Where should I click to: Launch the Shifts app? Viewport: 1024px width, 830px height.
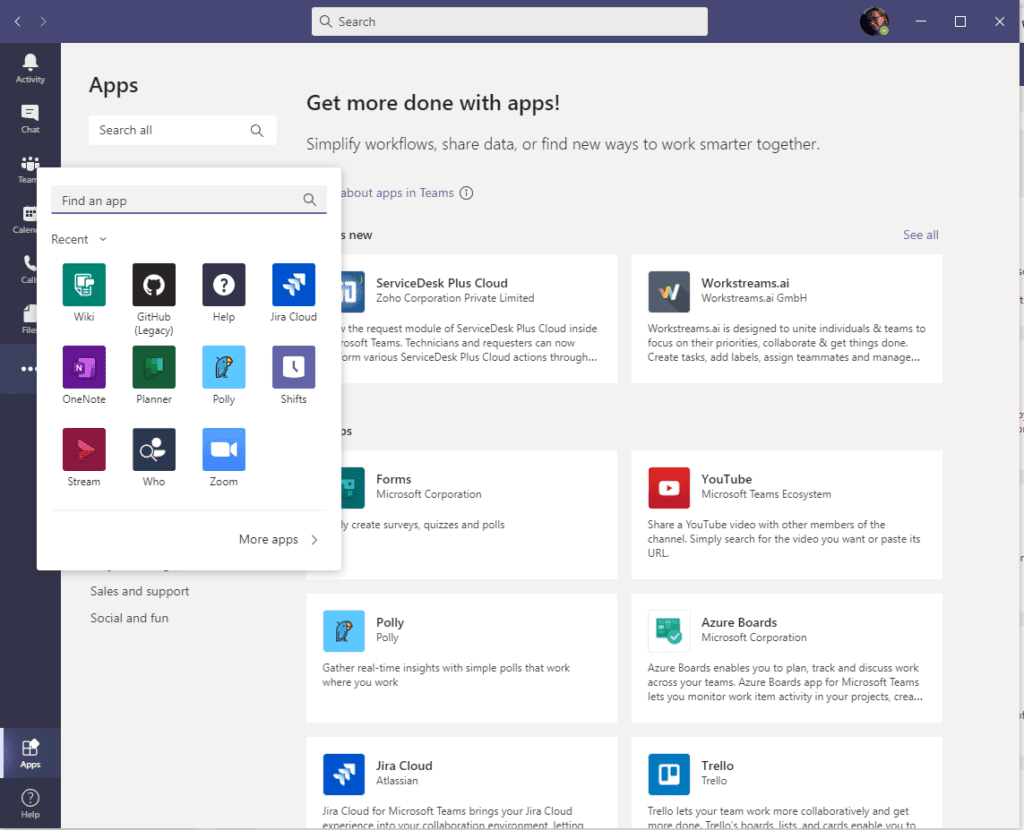(293, 367)
